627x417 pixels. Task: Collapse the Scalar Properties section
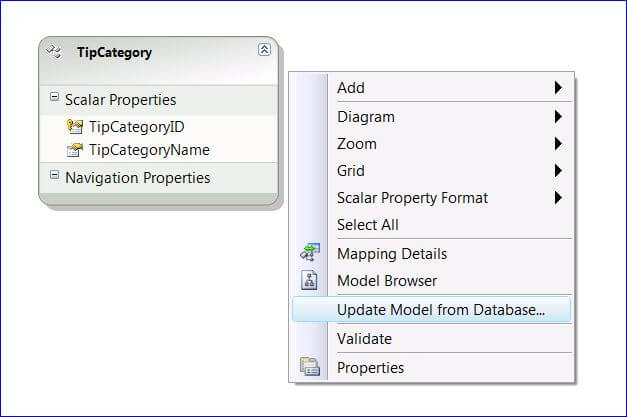54,96
